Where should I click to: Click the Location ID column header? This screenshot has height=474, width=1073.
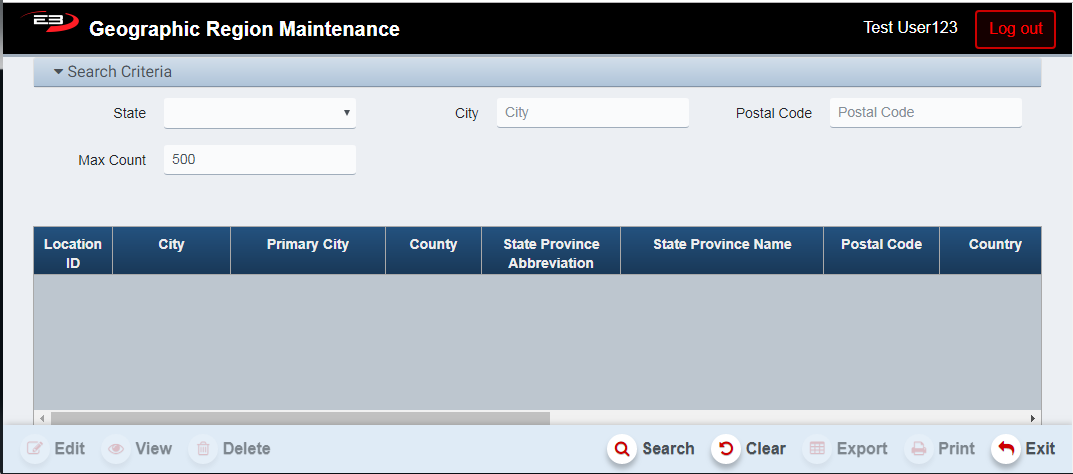click(x=73, y=253)
